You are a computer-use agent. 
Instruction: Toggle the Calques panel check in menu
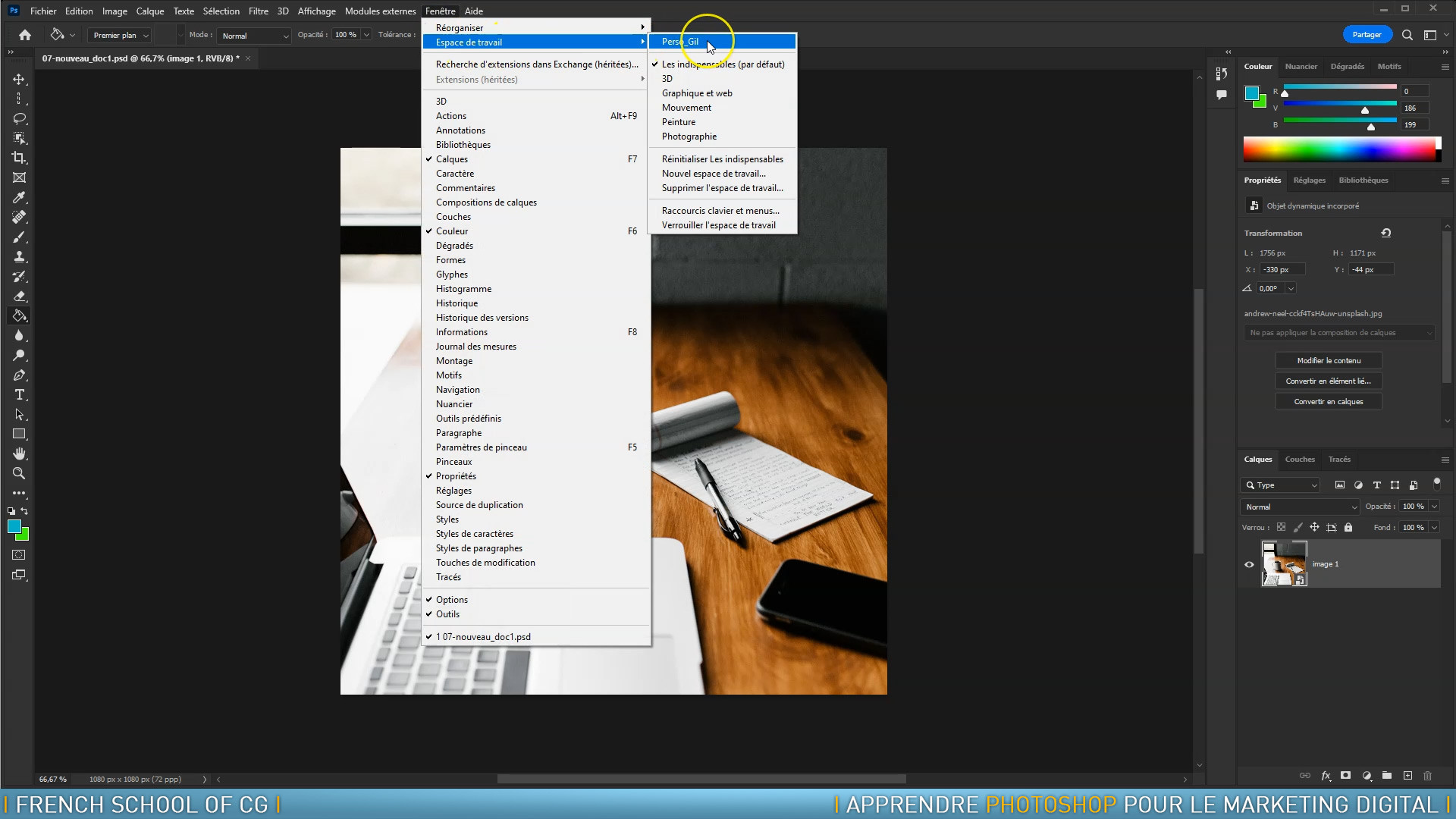coord(536,159)
